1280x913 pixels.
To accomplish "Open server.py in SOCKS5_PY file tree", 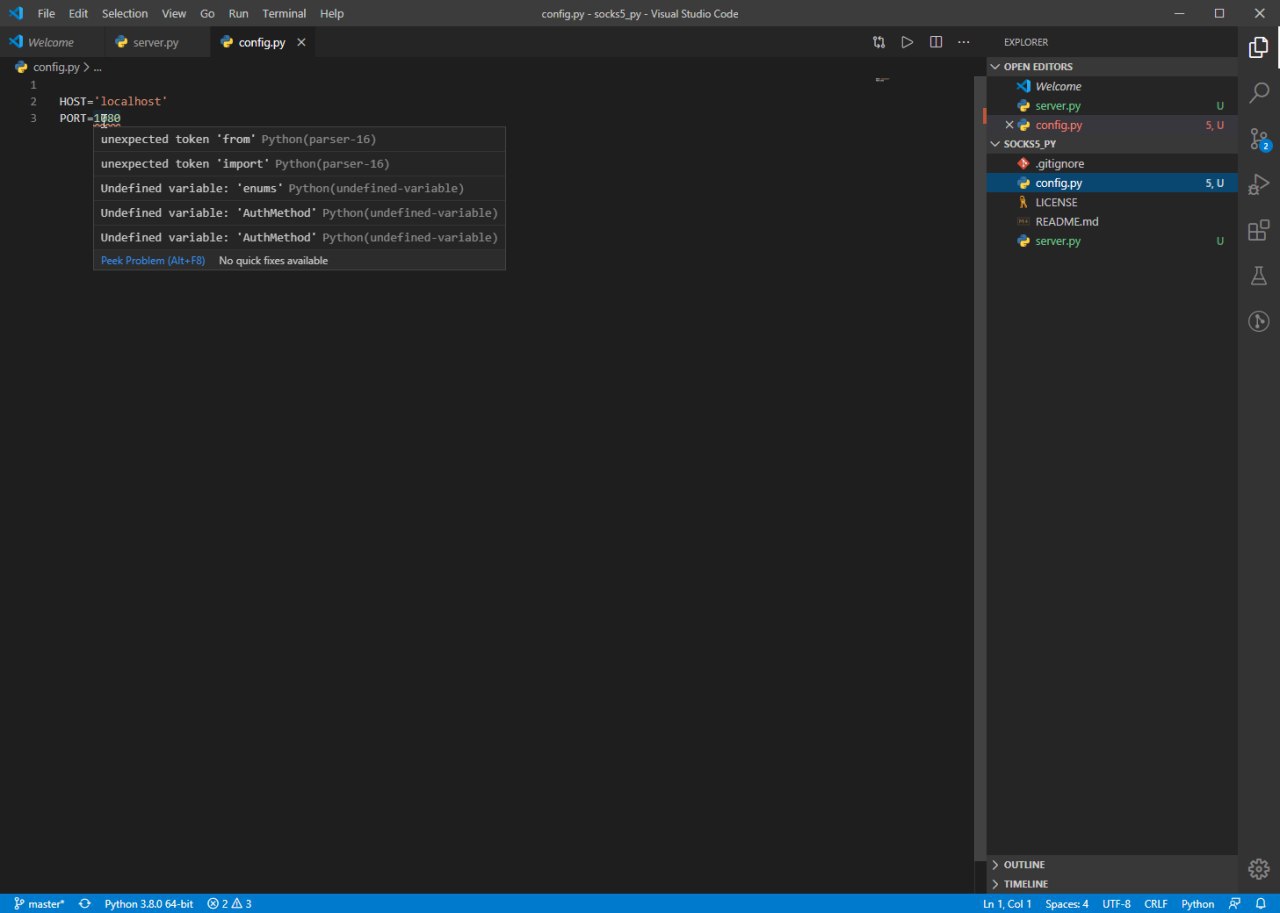I will [1112, 241].
